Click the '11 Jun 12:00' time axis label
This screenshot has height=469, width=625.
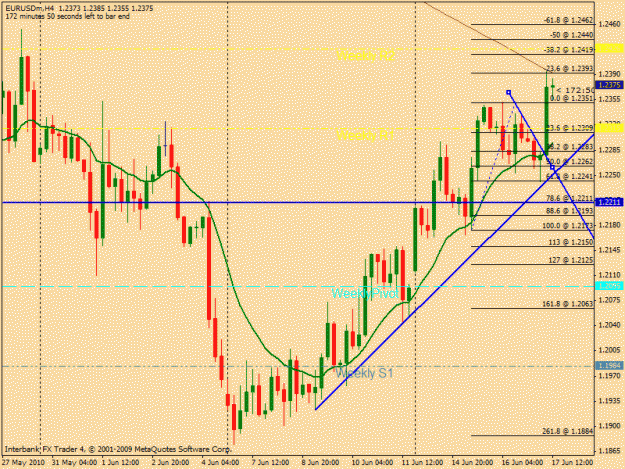pos(422,463)
